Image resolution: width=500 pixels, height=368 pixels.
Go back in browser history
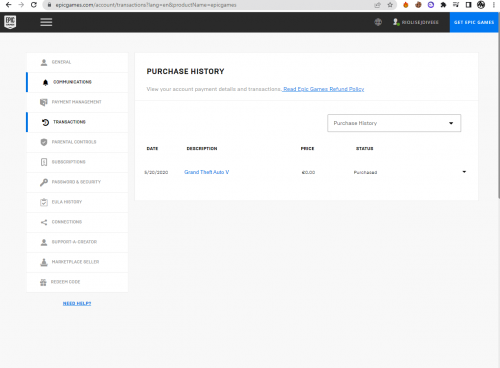click(9, 5)
